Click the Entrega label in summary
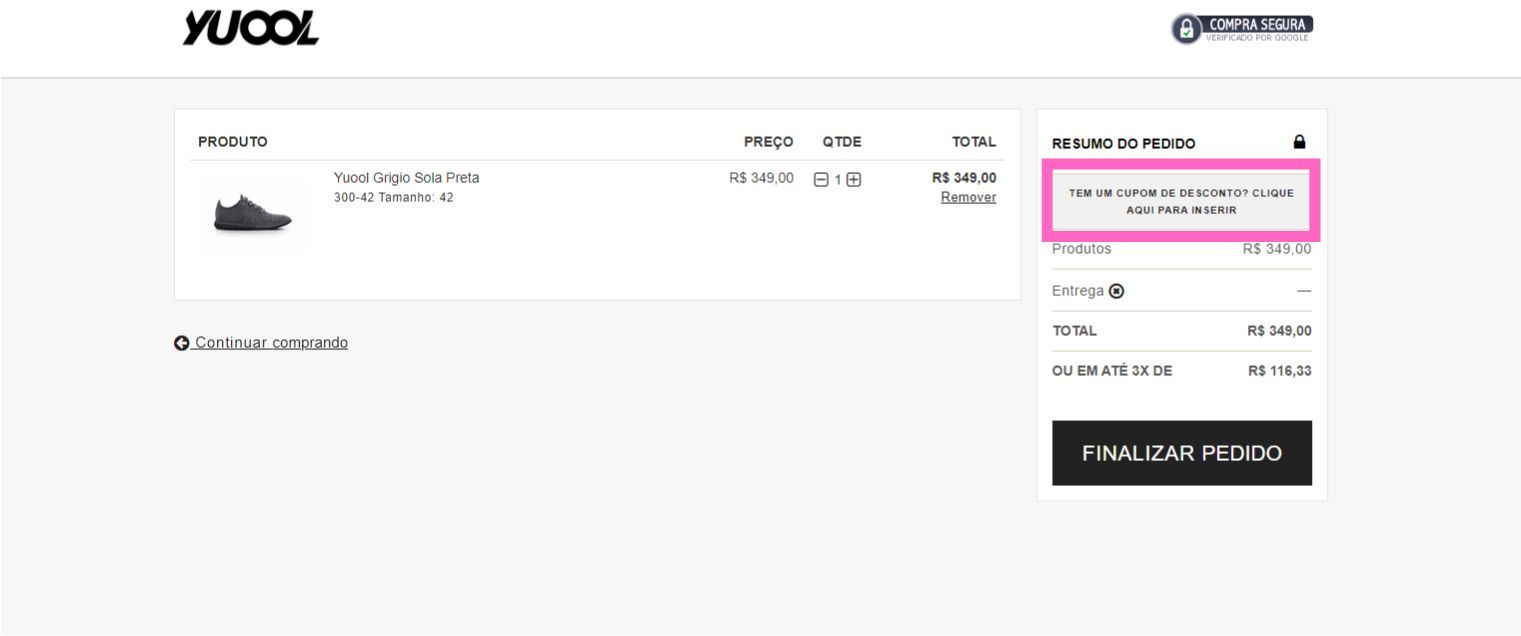Viewport: 1521px width, 636px height. [x=1078, y=291]
